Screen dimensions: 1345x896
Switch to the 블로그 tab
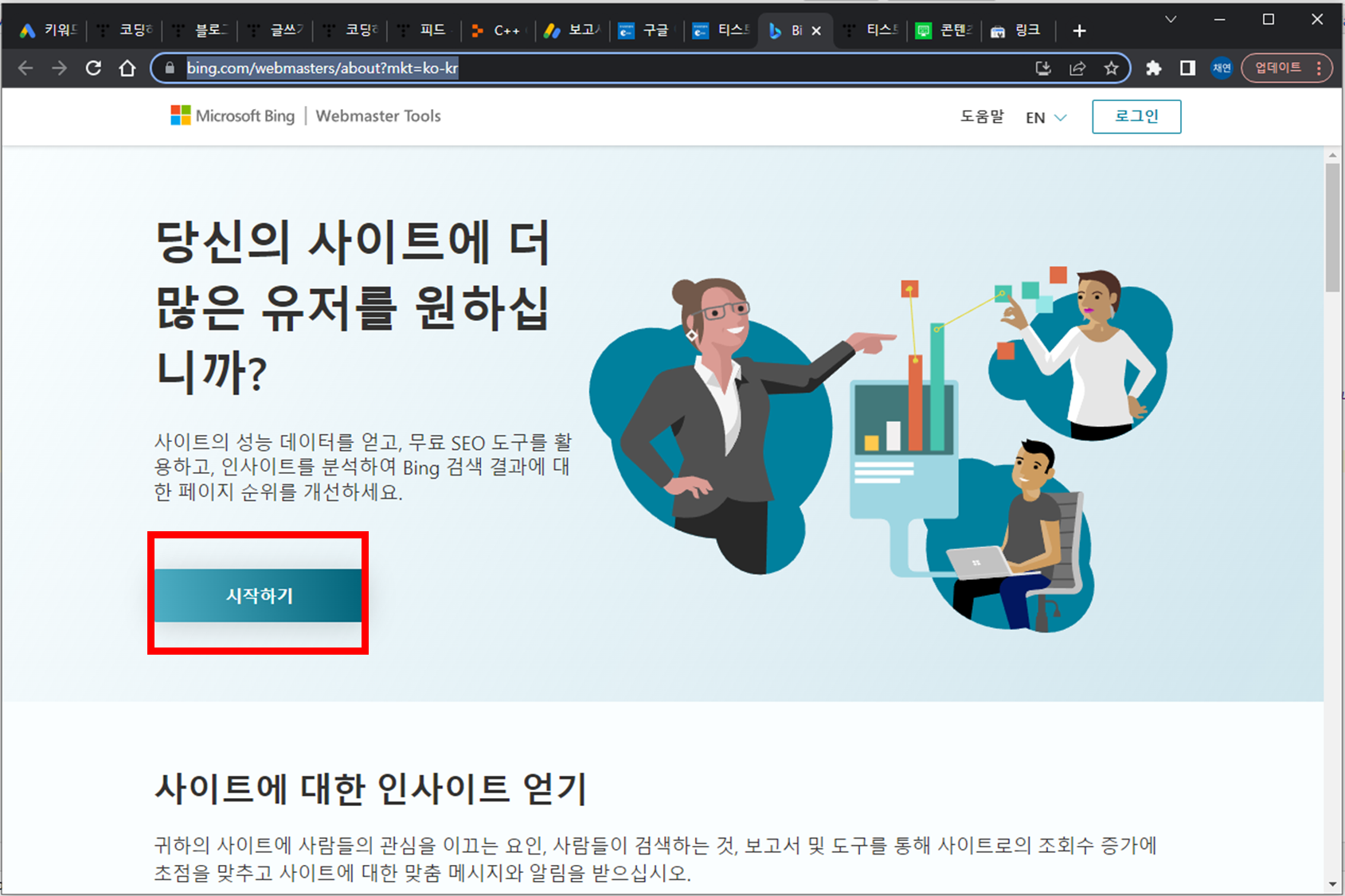point(199,31)
